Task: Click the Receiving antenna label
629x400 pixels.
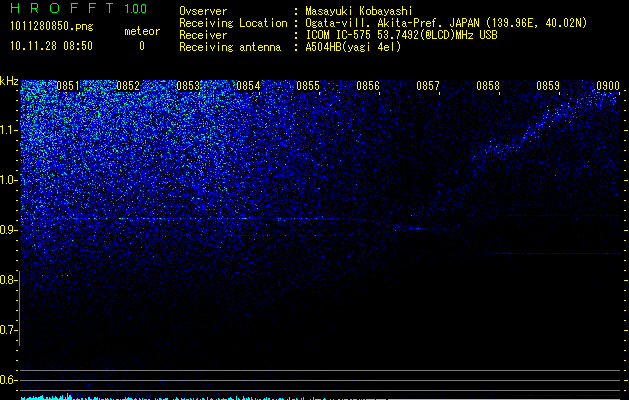Action: point(230,47)
